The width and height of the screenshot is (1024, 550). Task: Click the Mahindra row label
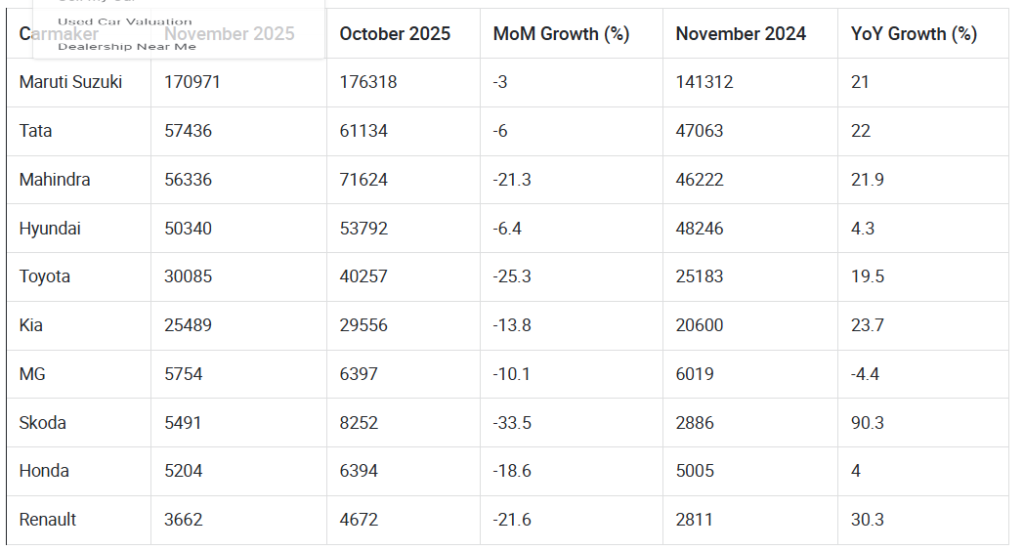(x=55, y=180)
